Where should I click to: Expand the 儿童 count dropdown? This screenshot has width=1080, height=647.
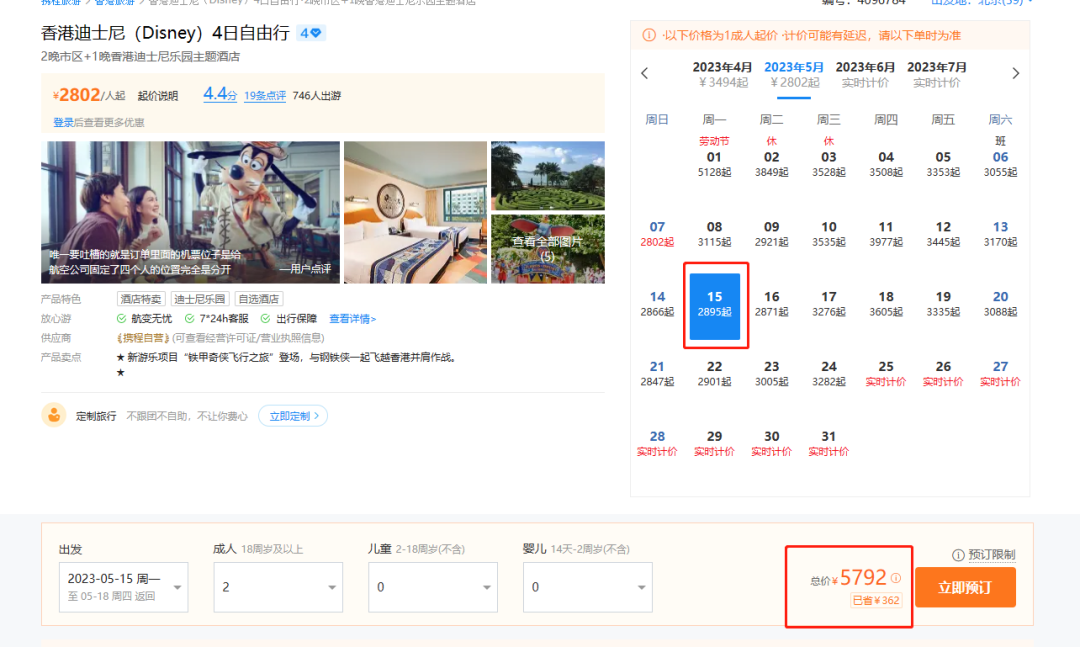(432, 587)
